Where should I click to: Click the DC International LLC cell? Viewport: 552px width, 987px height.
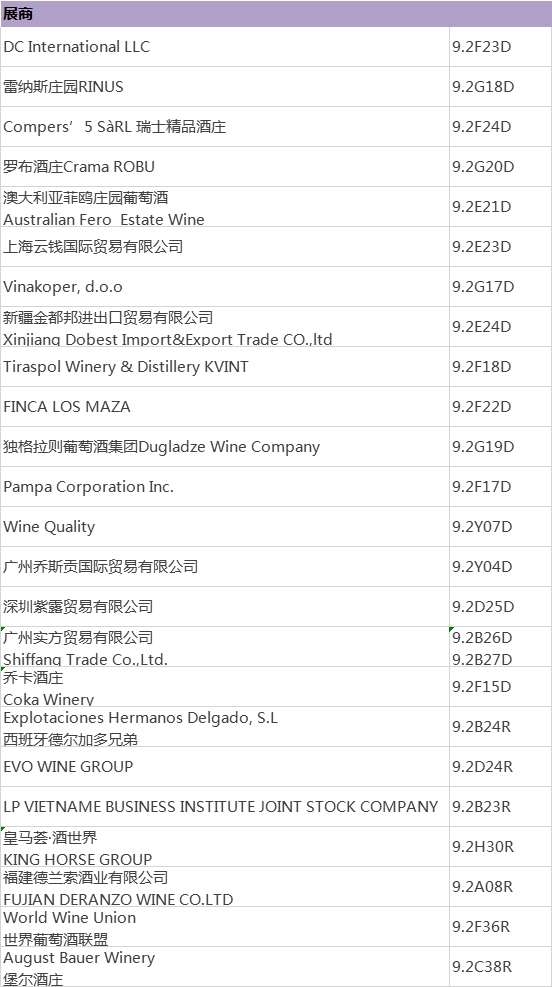coord(225,47)
